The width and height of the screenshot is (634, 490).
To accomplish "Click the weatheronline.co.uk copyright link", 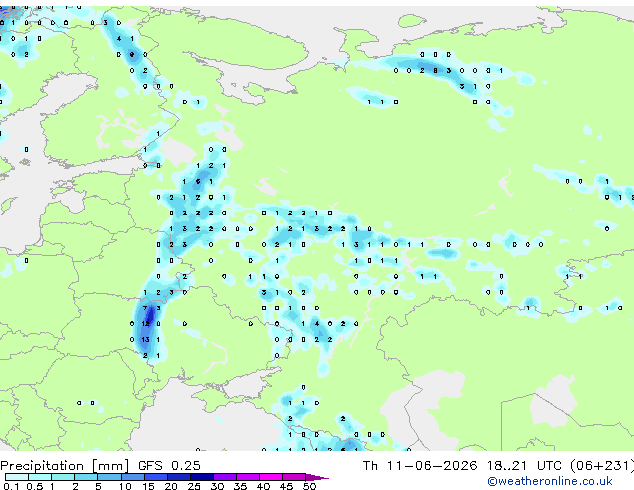I will (x=550, y=481).
